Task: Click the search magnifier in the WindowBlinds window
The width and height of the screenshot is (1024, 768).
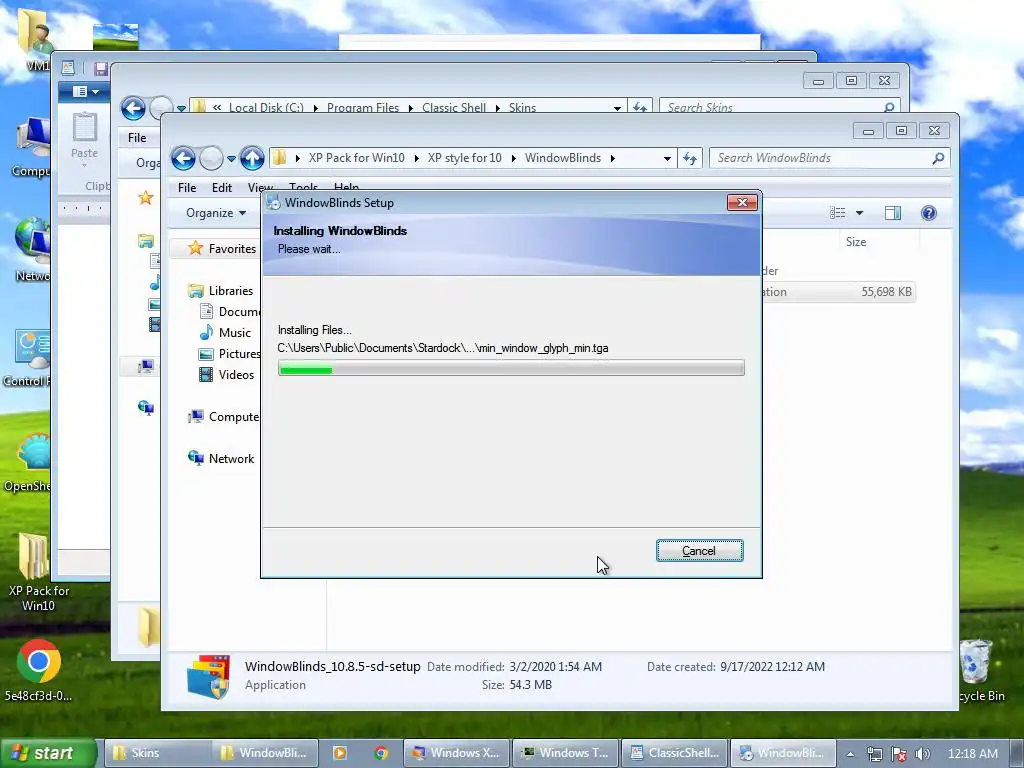Action: [x=938, y=158]
